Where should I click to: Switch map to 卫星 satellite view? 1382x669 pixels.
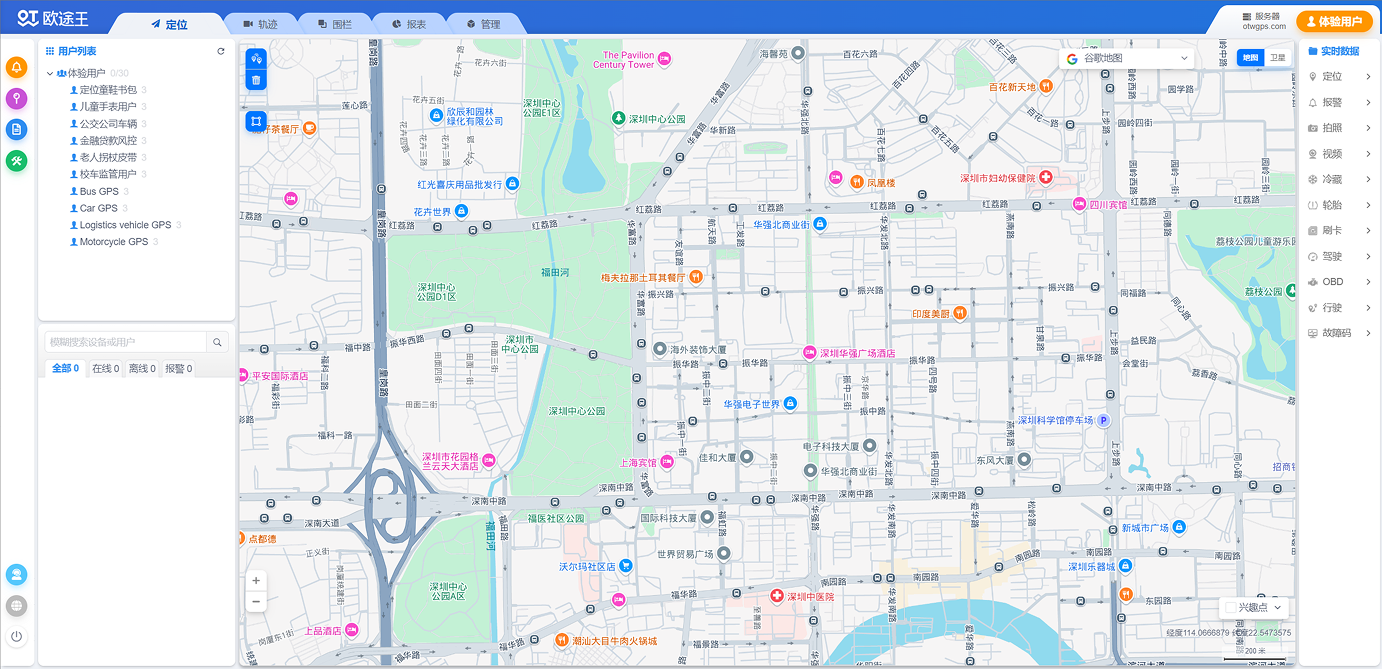[x=1277, y=58]
